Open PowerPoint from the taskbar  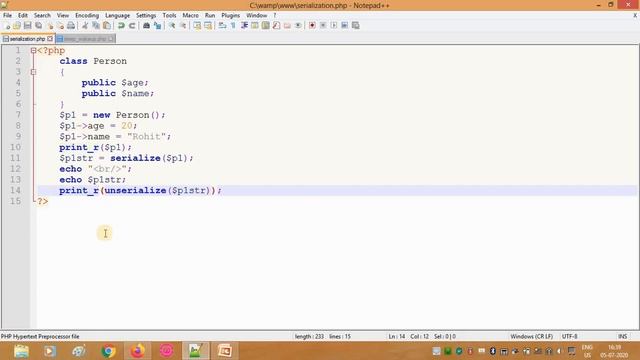[224, 351]
